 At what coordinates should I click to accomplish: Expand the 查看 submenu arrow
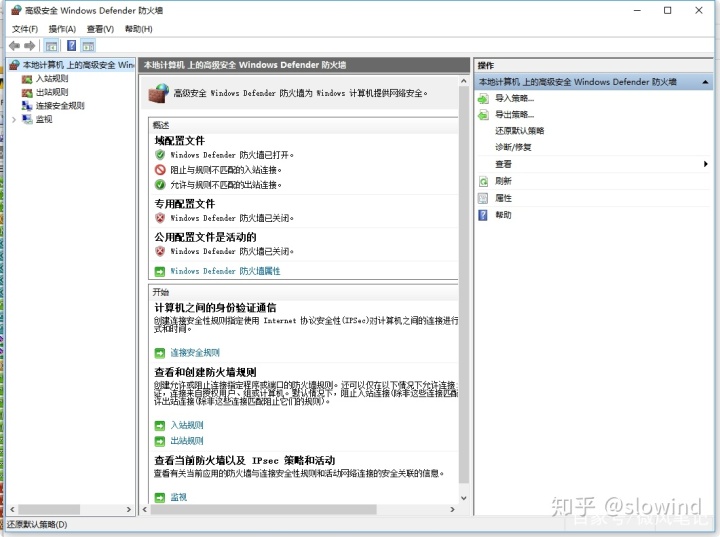pos(706,164)
